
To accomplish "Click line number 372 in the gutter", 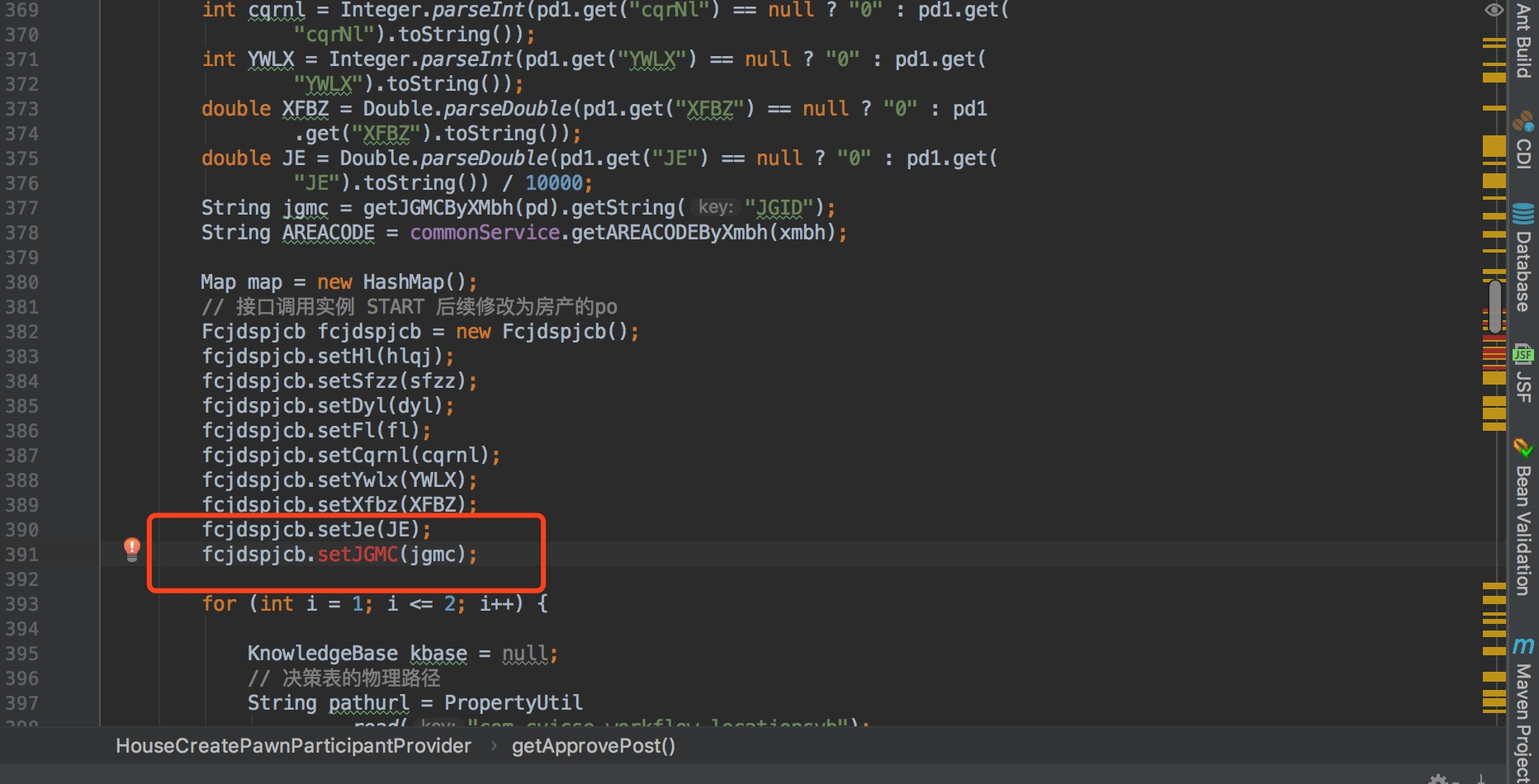I will tap(21, 84).
